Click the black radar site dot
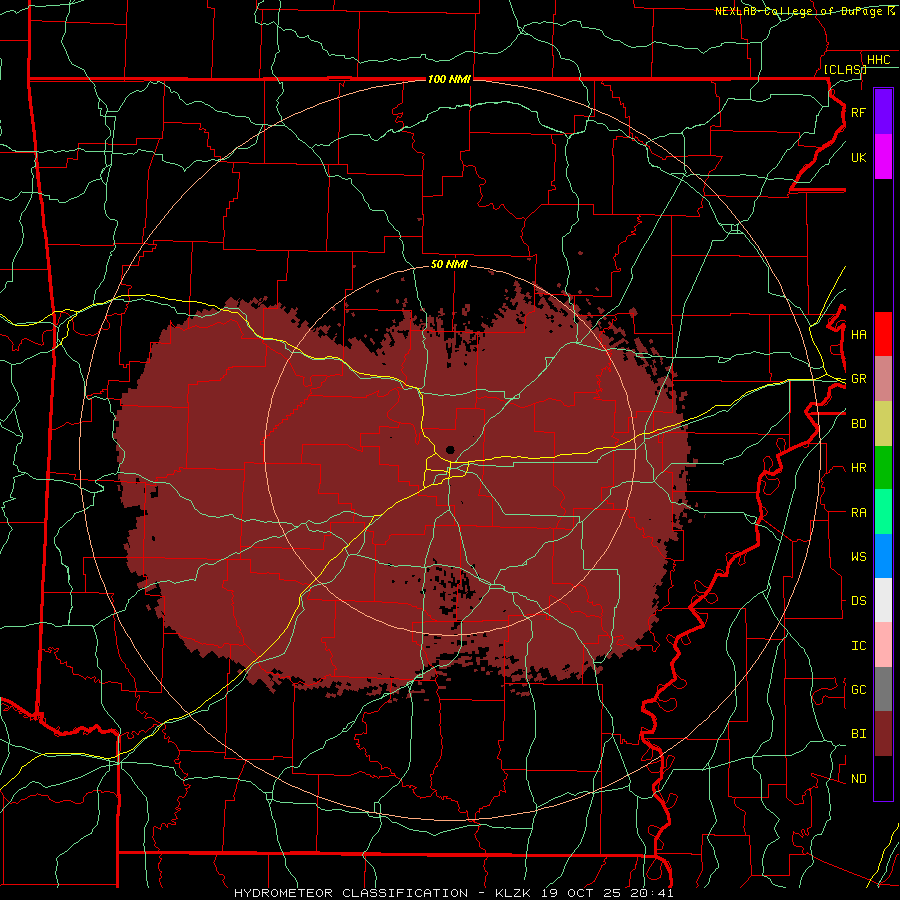Image resolution: width=900 pixels, height=900 pixels. click(x=450, y=450)
